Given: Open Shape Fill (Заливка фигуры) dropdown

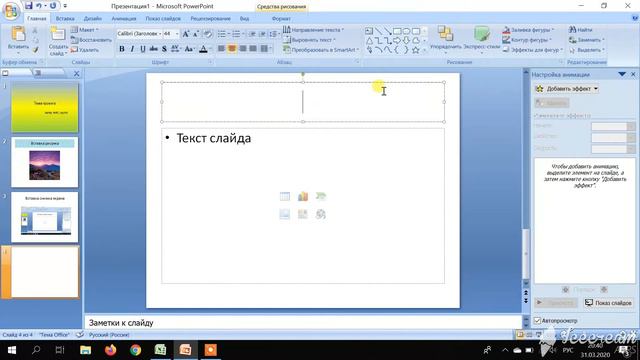Looking at the screenshot, I should pos(529,30).
